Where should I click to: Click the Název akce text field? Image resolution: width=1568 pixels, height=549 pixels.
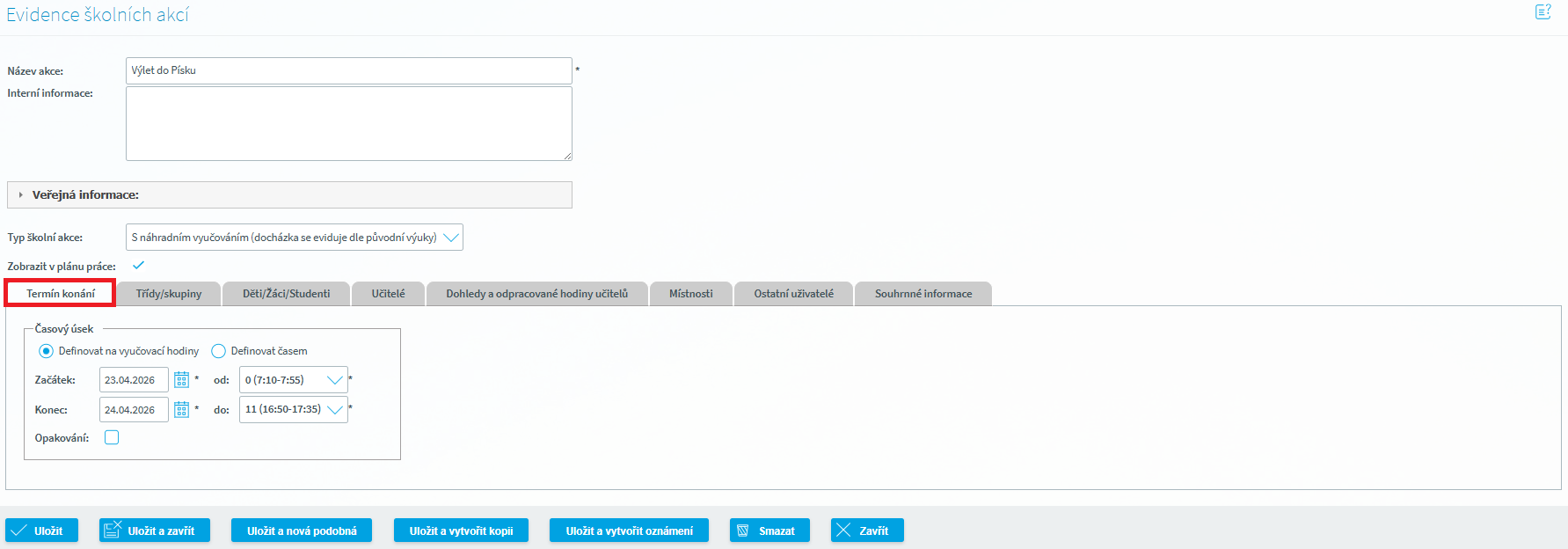coord(348,70)
